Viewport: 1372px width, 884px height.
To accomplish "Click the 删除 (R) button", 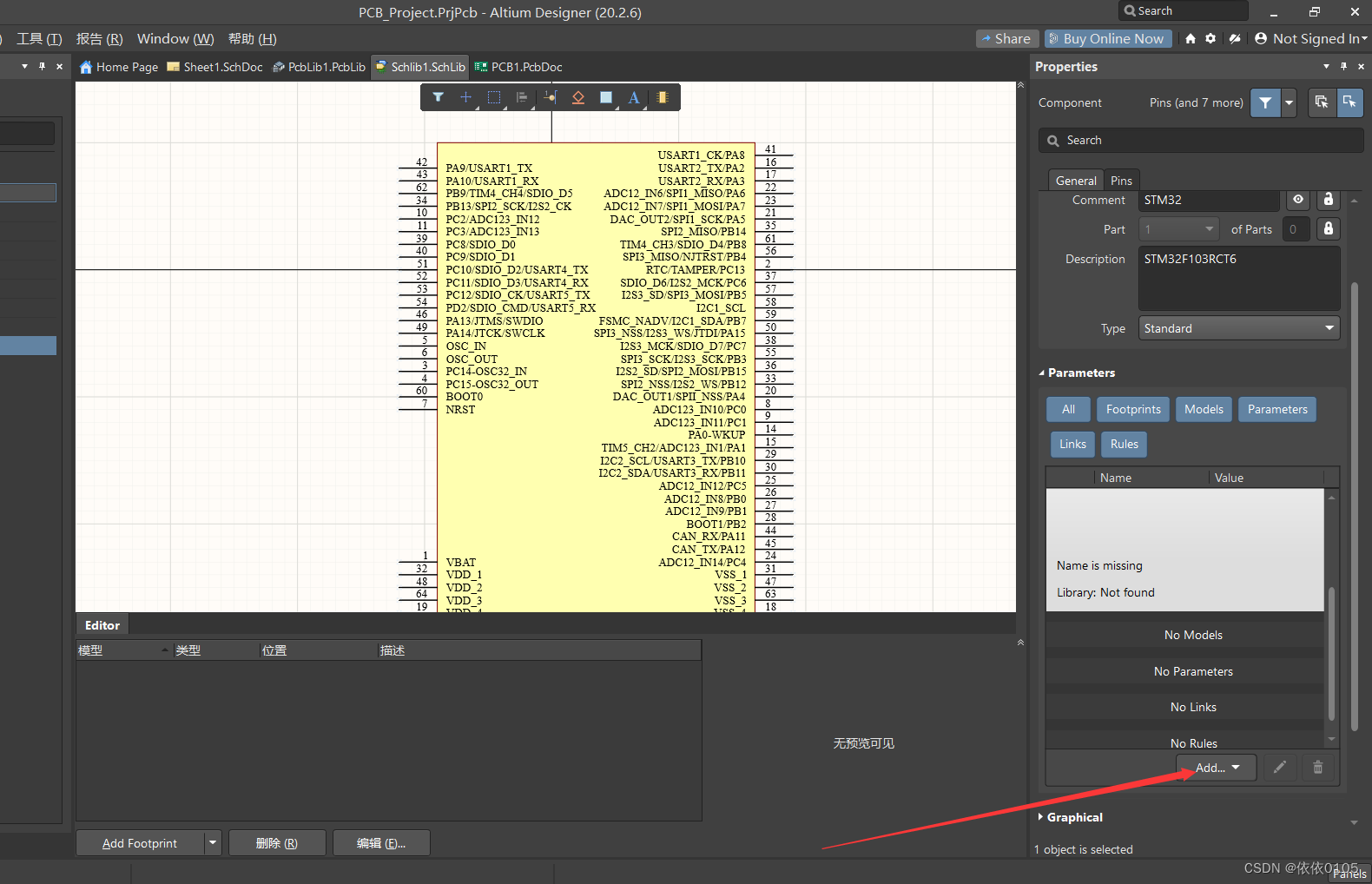I will click(277, 842).
